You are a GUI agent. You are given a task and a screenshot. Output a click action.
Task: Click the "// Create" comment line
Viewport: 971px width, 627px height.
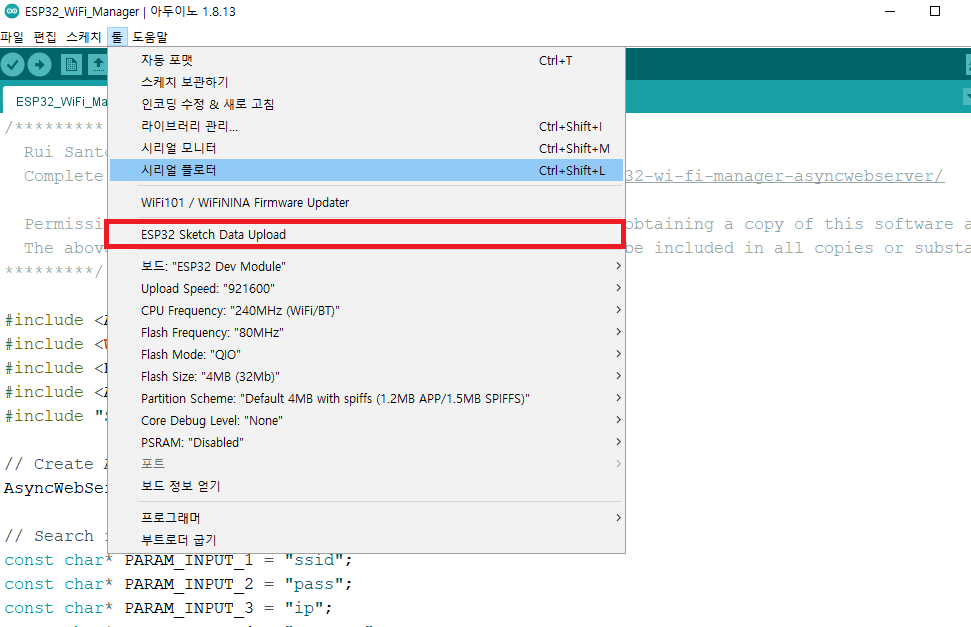point(56,464)
